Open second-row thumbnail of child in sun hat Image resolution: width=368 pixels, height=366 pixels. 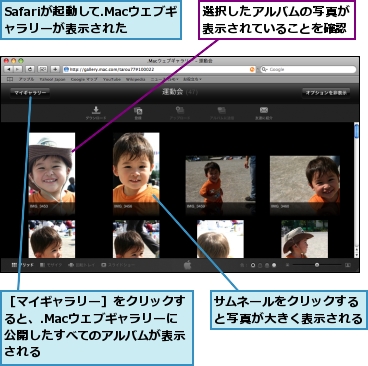click(304, 239)
